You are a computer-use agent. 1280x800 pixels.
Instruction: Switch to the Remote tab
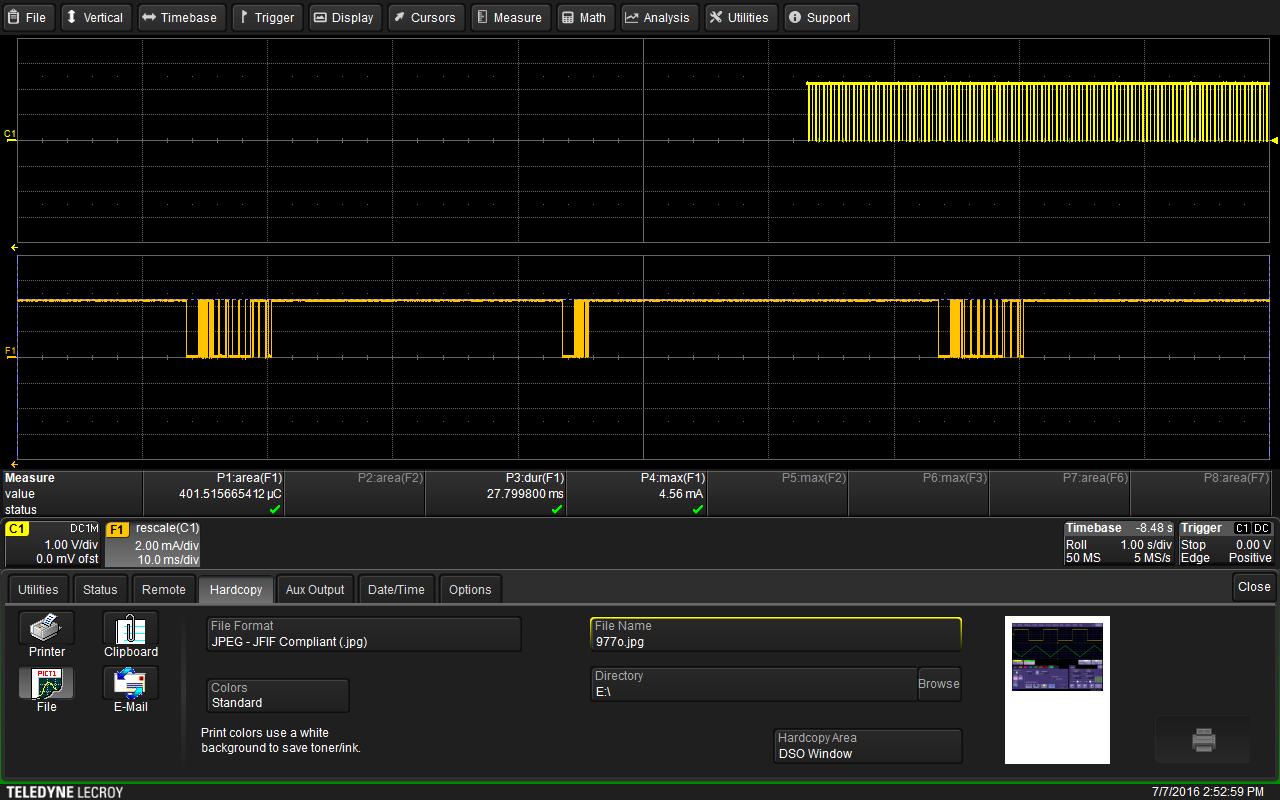[163, 589]
